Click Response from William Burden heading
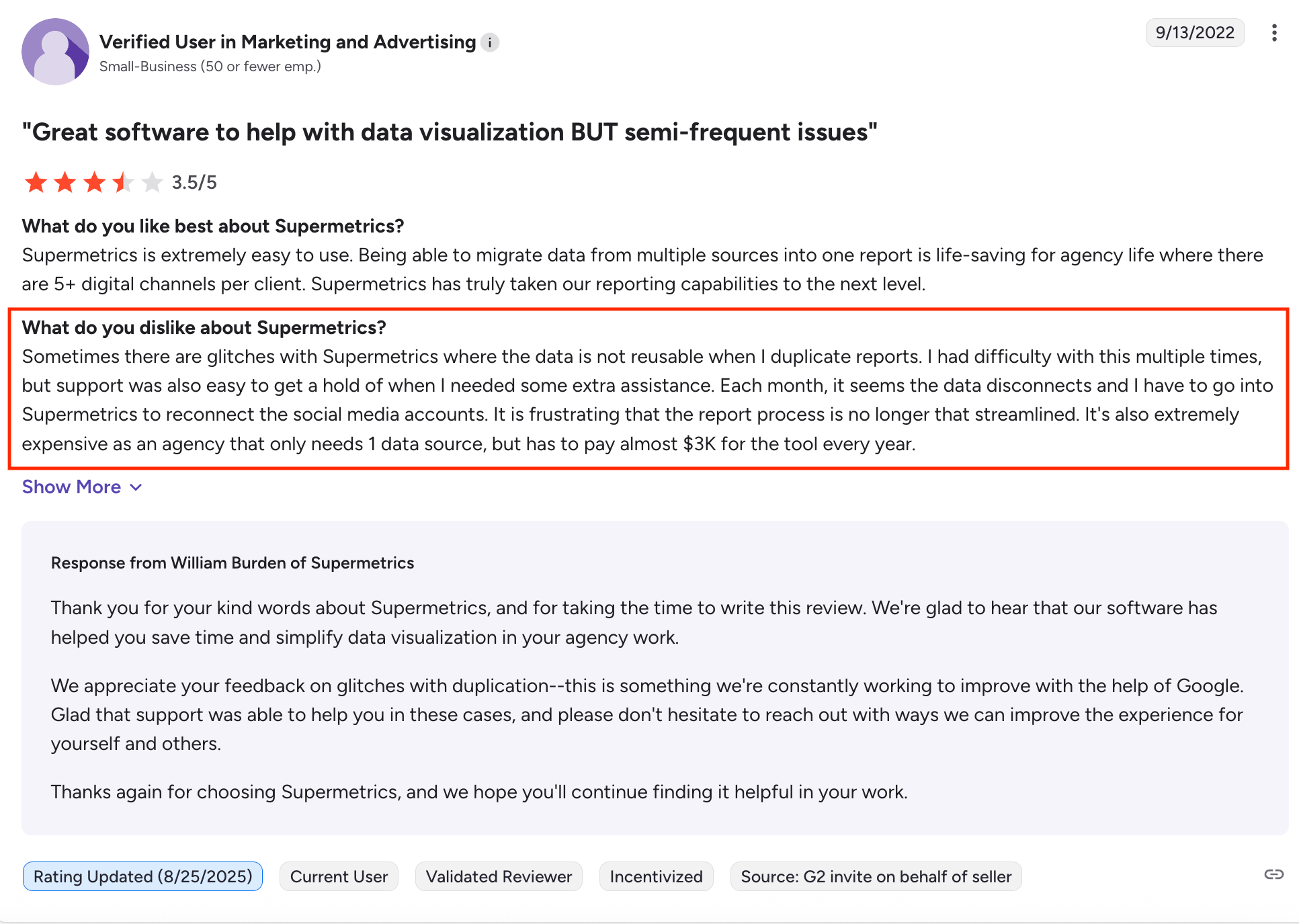The height and width of the screenshot is (924, 1299). pos(233,563)
